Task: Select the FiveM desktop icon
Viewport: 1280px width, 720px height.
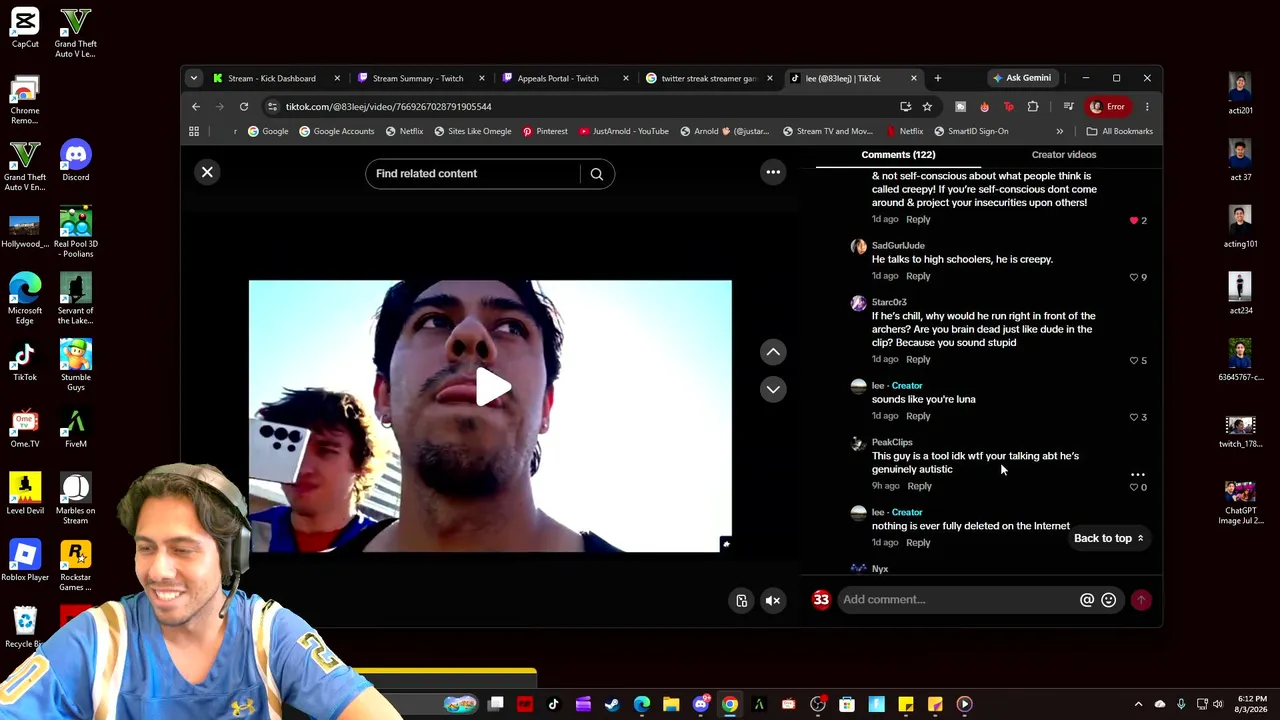Action: (75, 428)
